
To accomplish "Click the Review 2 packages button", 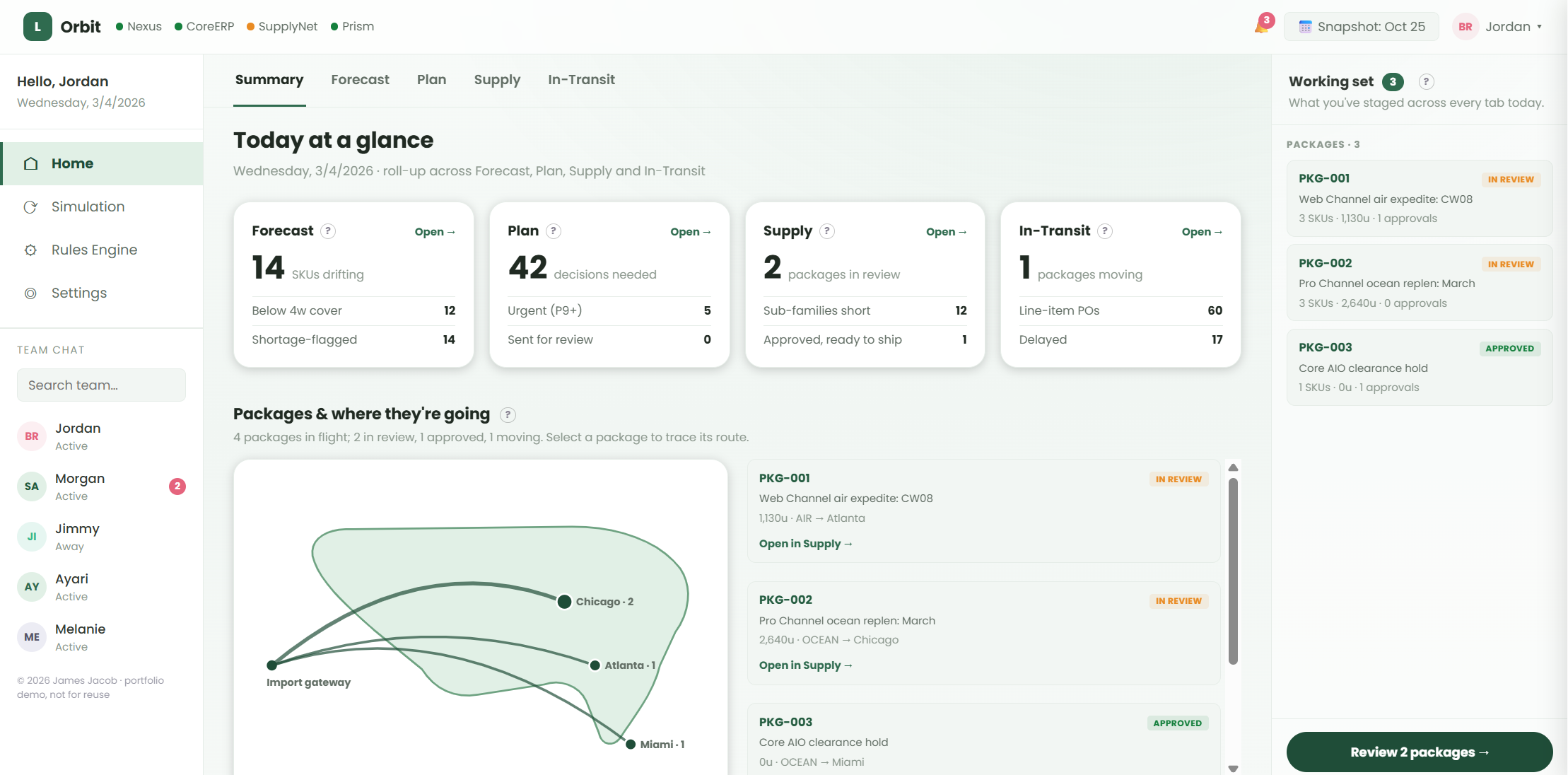I will point(1420,752).
